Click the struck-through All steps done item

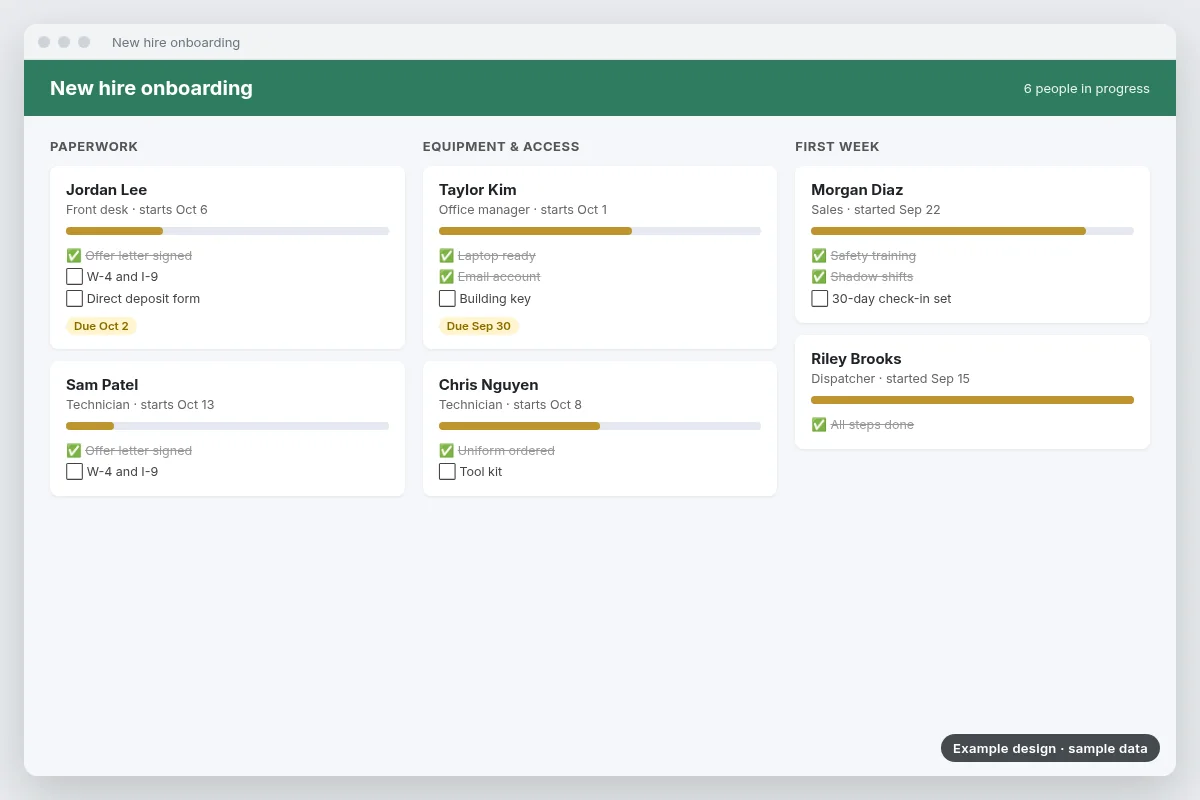coord(872,425)
